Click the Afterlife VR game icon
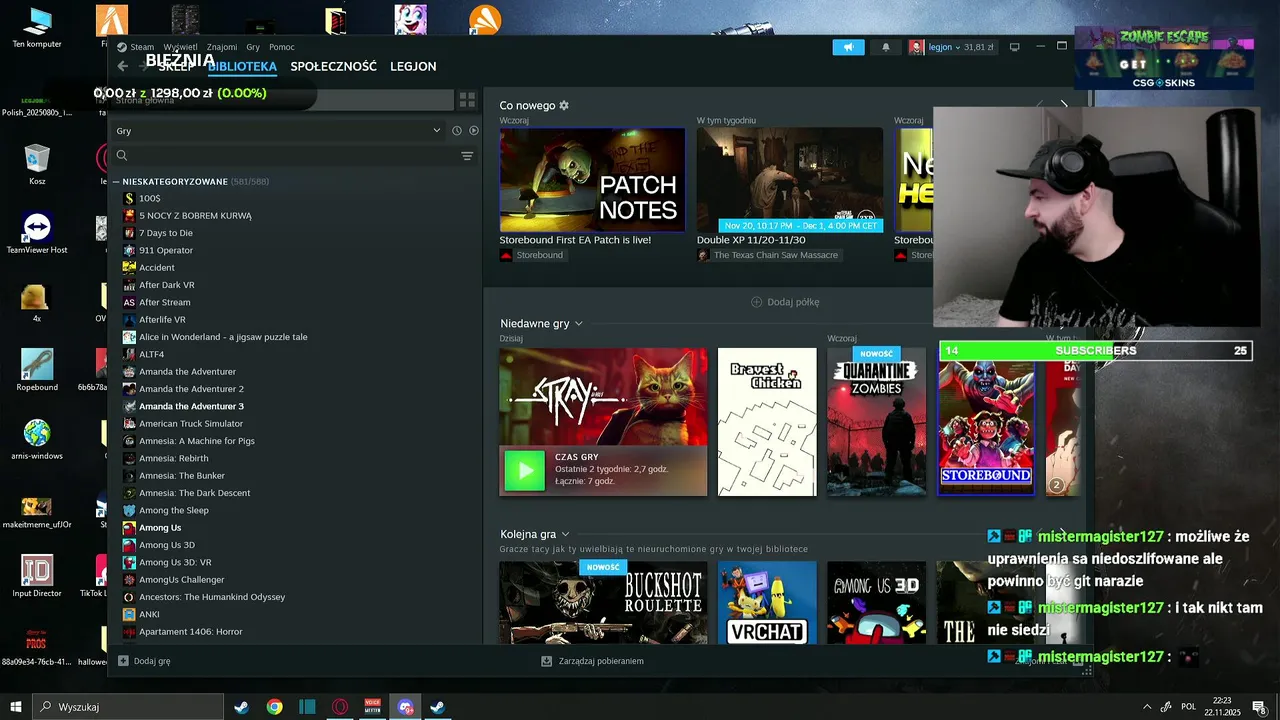The width and height of the screenshot is (1280, 720). point(129,319)
